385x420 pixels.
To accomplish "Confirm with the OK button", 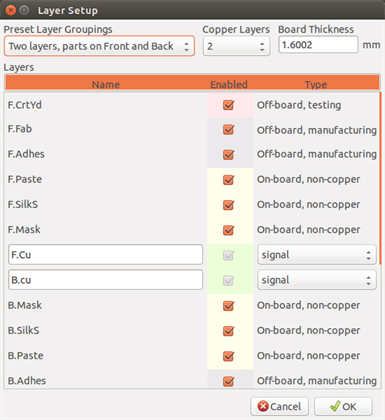I will 343,406.
